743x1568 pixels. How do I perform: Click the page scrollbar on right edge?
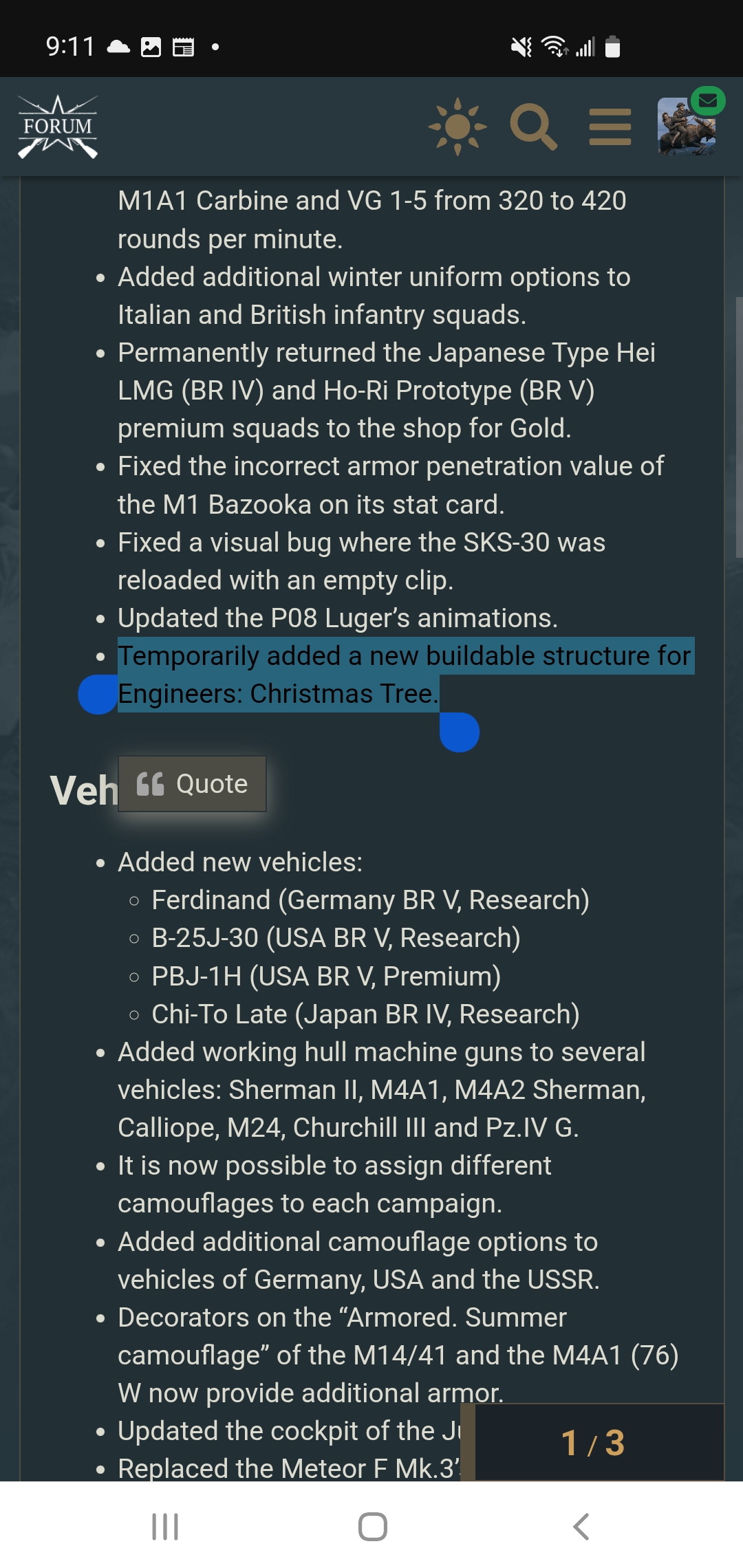(x=739, y=426)
